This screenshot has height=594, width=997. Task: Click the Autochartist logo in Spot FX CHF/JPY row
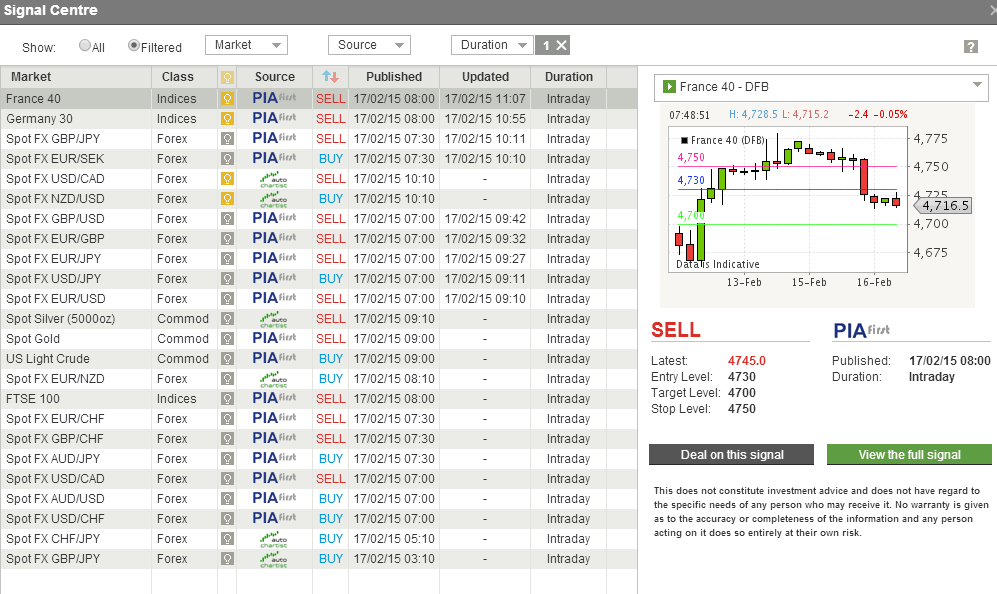click(x=274, y=539)
